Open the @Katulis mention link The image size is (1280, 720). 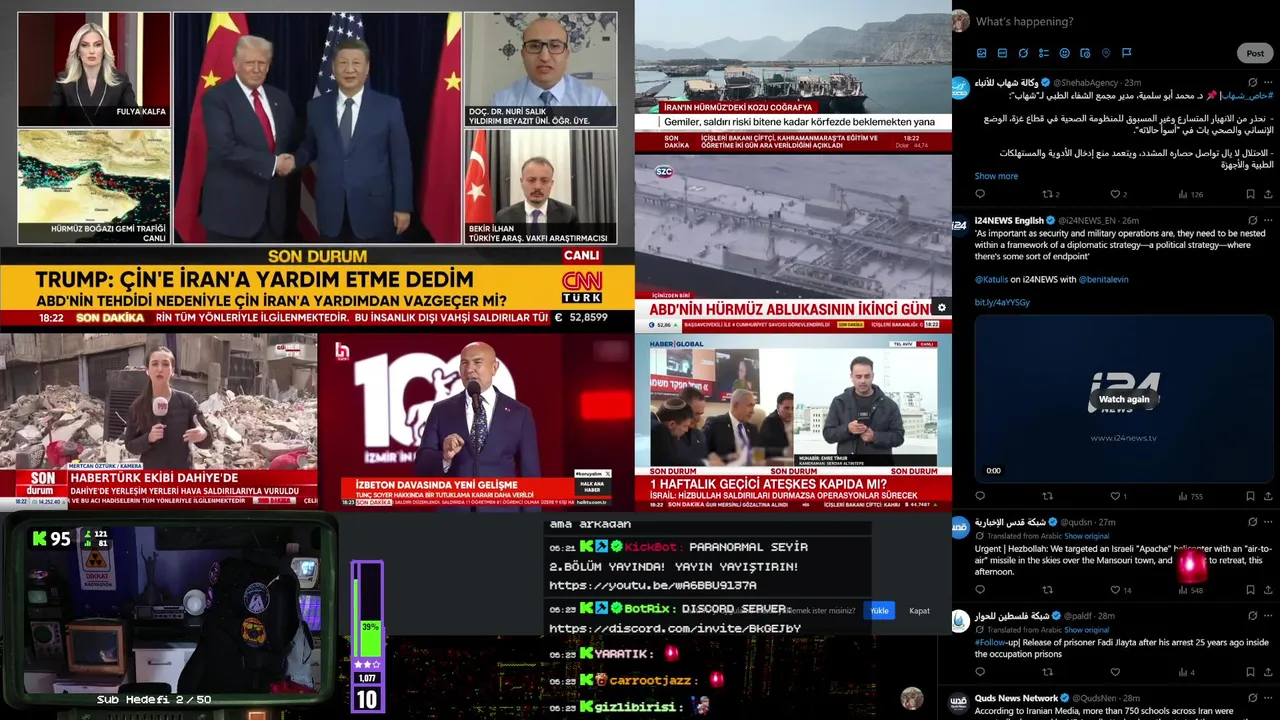pyautogui.click(x=991, y=280)
